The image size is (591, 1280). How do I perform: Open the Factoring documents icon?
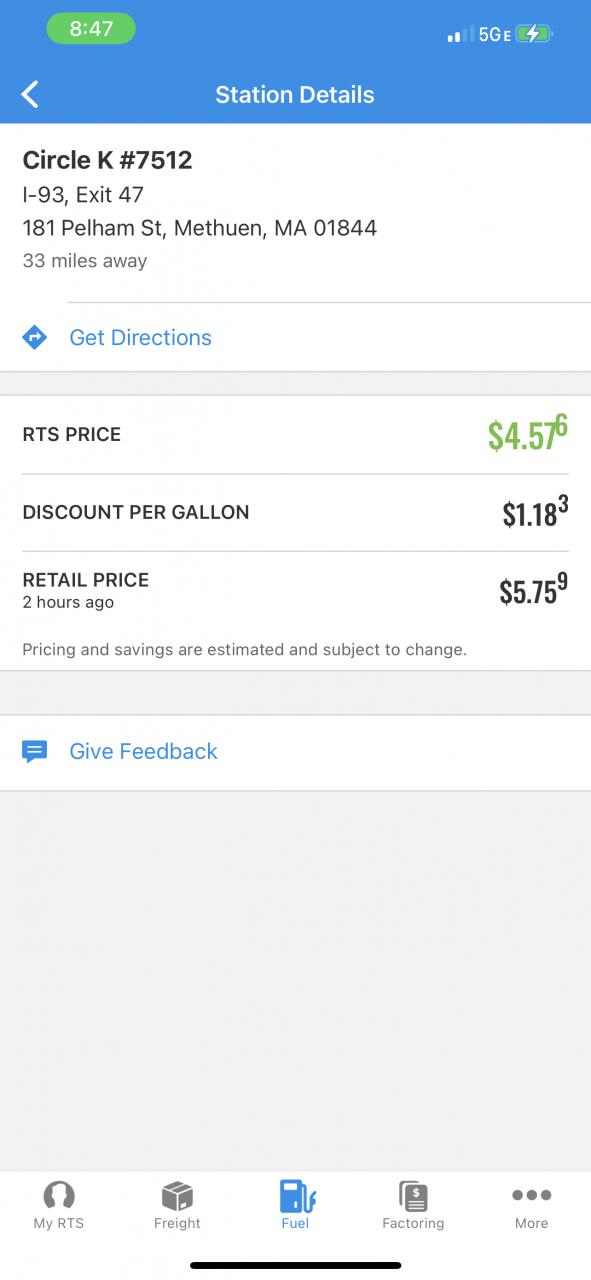click(413, 1195)
